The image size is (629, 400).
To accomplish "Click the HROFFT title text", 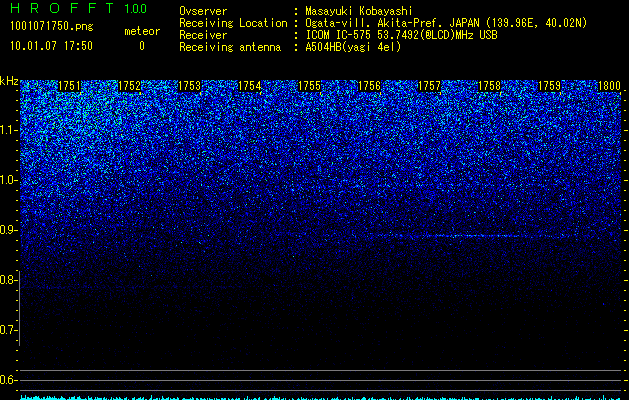I will click(x=61, y=8).
